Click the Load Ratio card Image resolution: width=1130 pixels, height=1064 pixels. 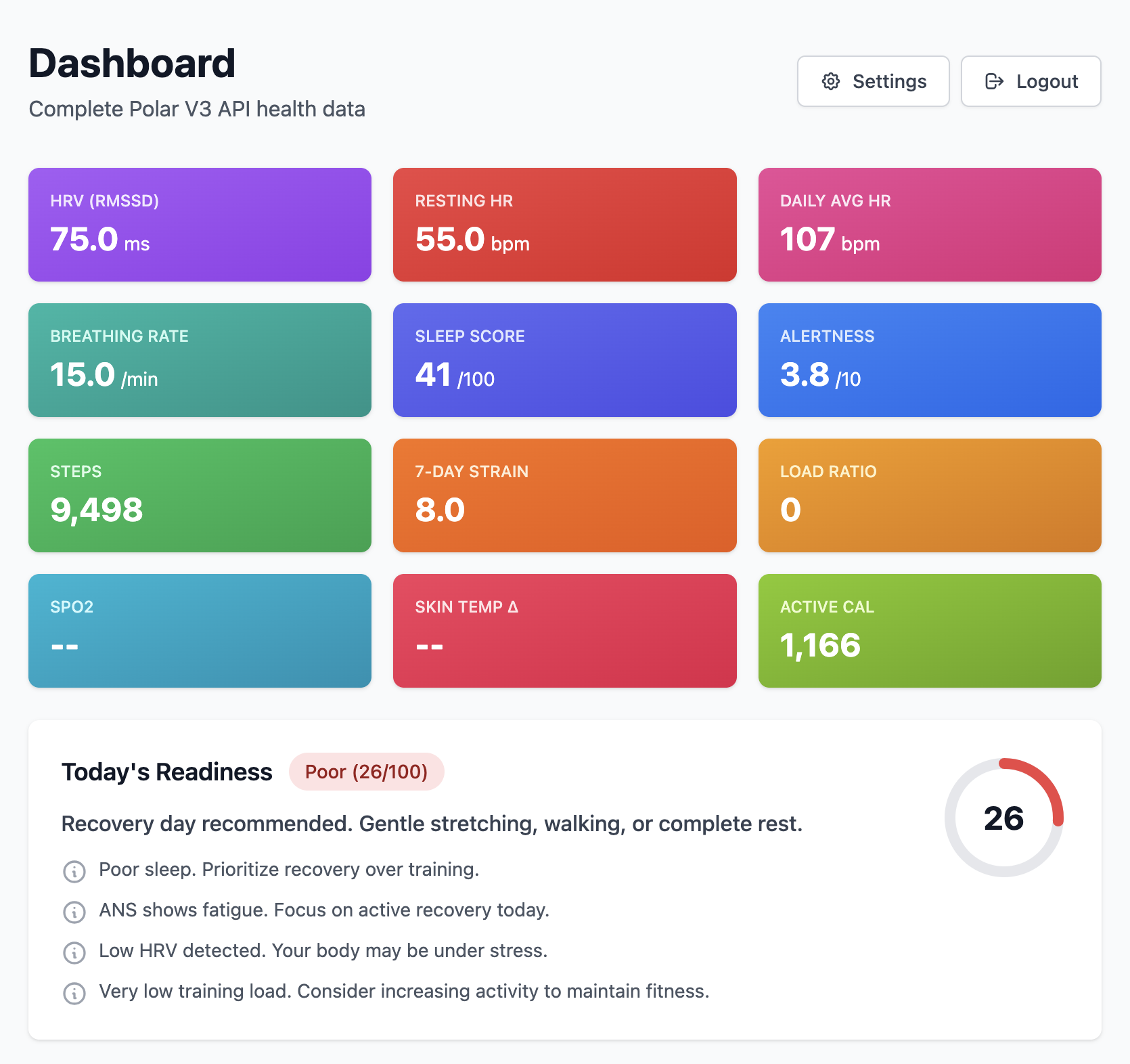[930, 495]
